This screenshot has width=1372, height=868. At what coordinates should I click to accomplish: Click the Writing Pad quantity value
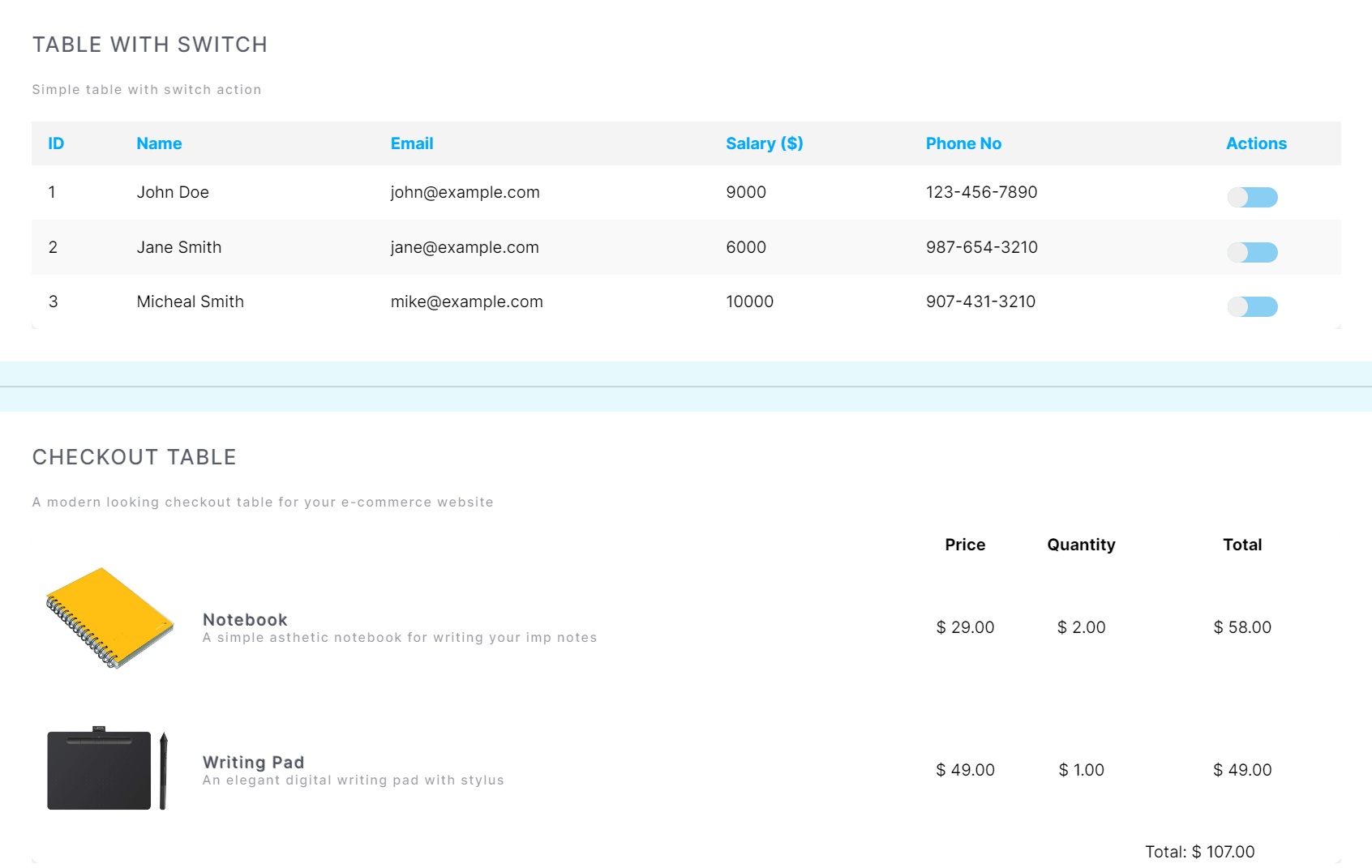pyautogui.click(x=1081, y=770)
